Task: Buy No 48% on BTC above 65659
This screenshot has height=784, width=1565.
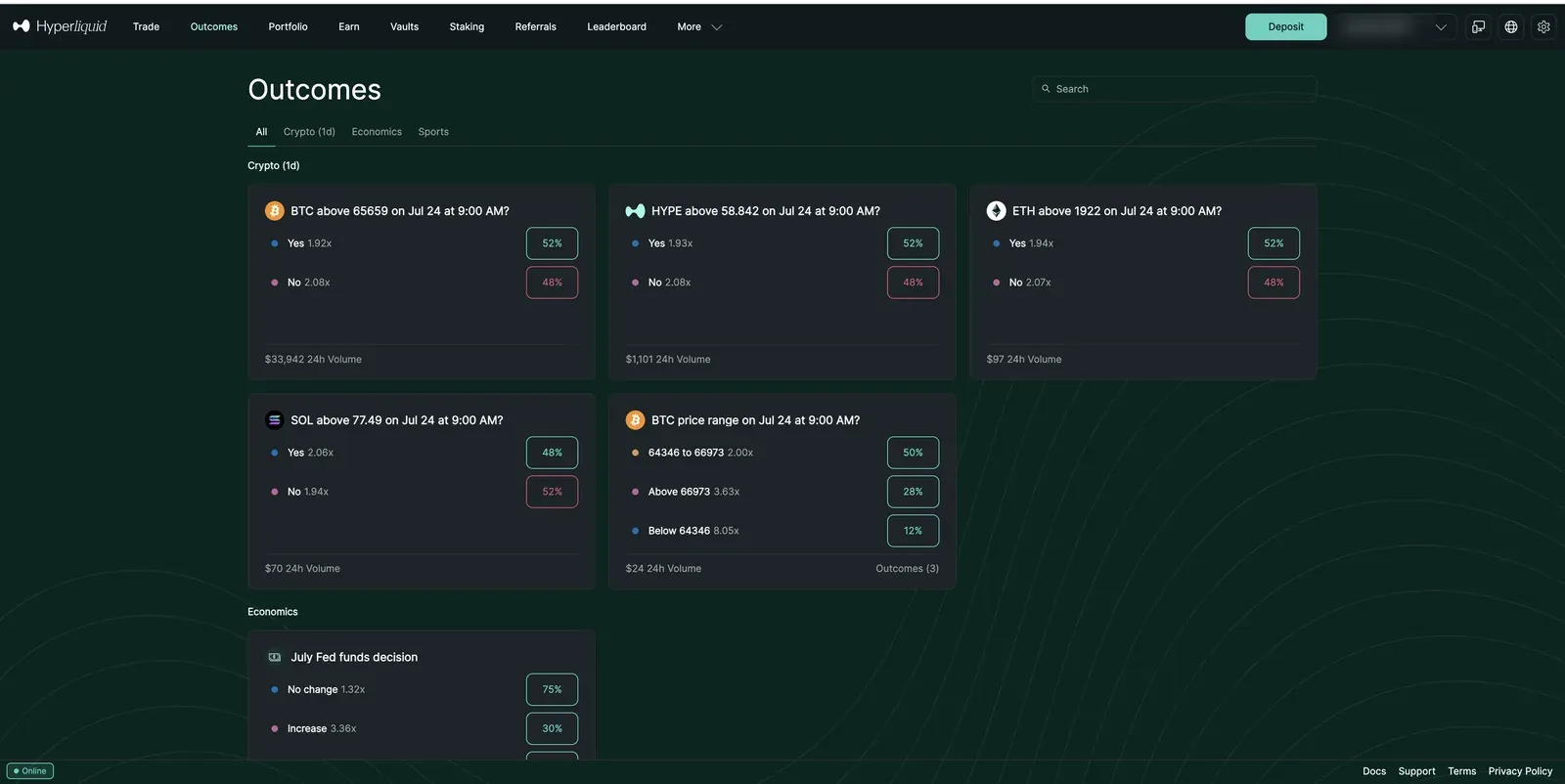Action: pyautogui.click(x=552, y=283)
